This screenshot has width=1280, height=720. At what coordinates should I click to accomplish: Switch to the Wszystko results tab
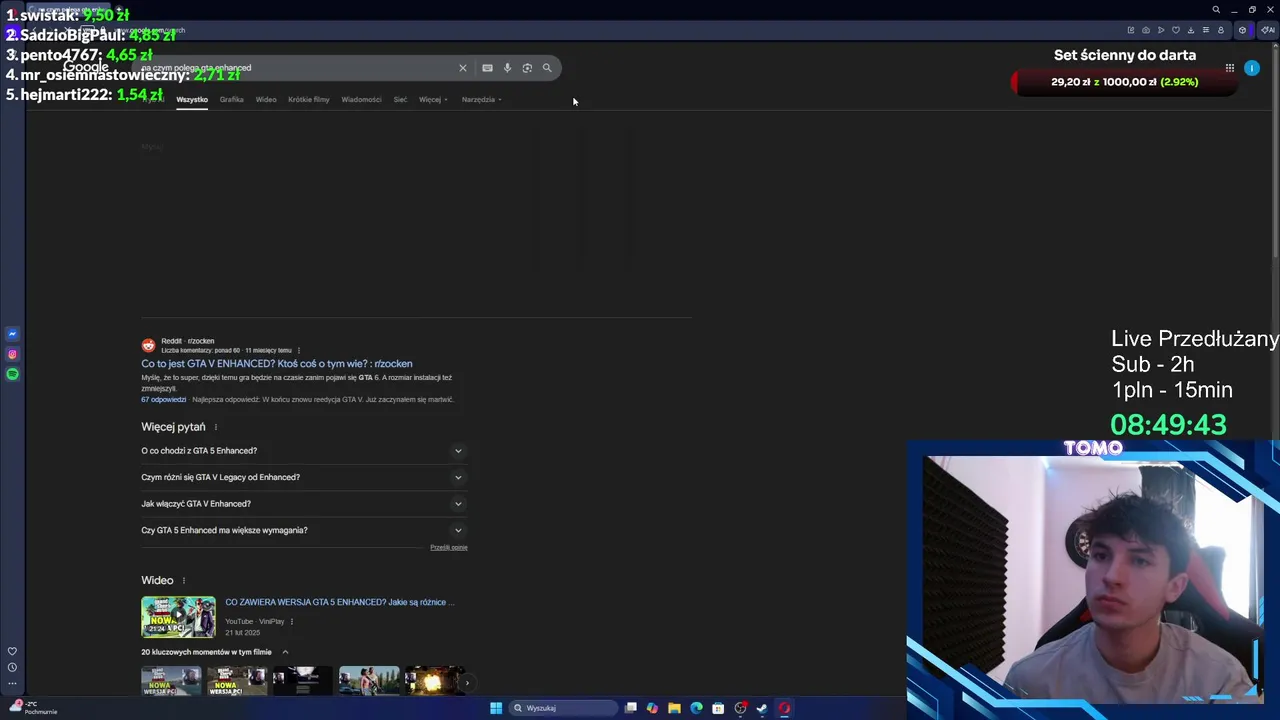[192, 99]
